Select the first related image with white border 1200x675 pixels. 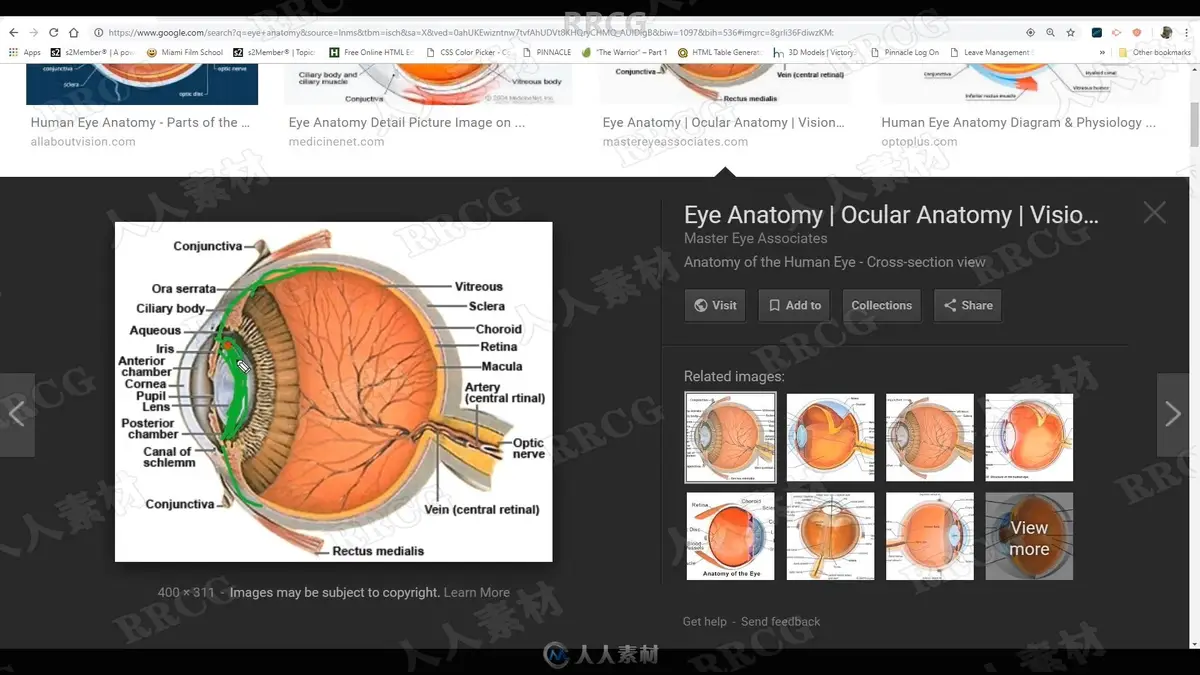click(x=730, y=437)
